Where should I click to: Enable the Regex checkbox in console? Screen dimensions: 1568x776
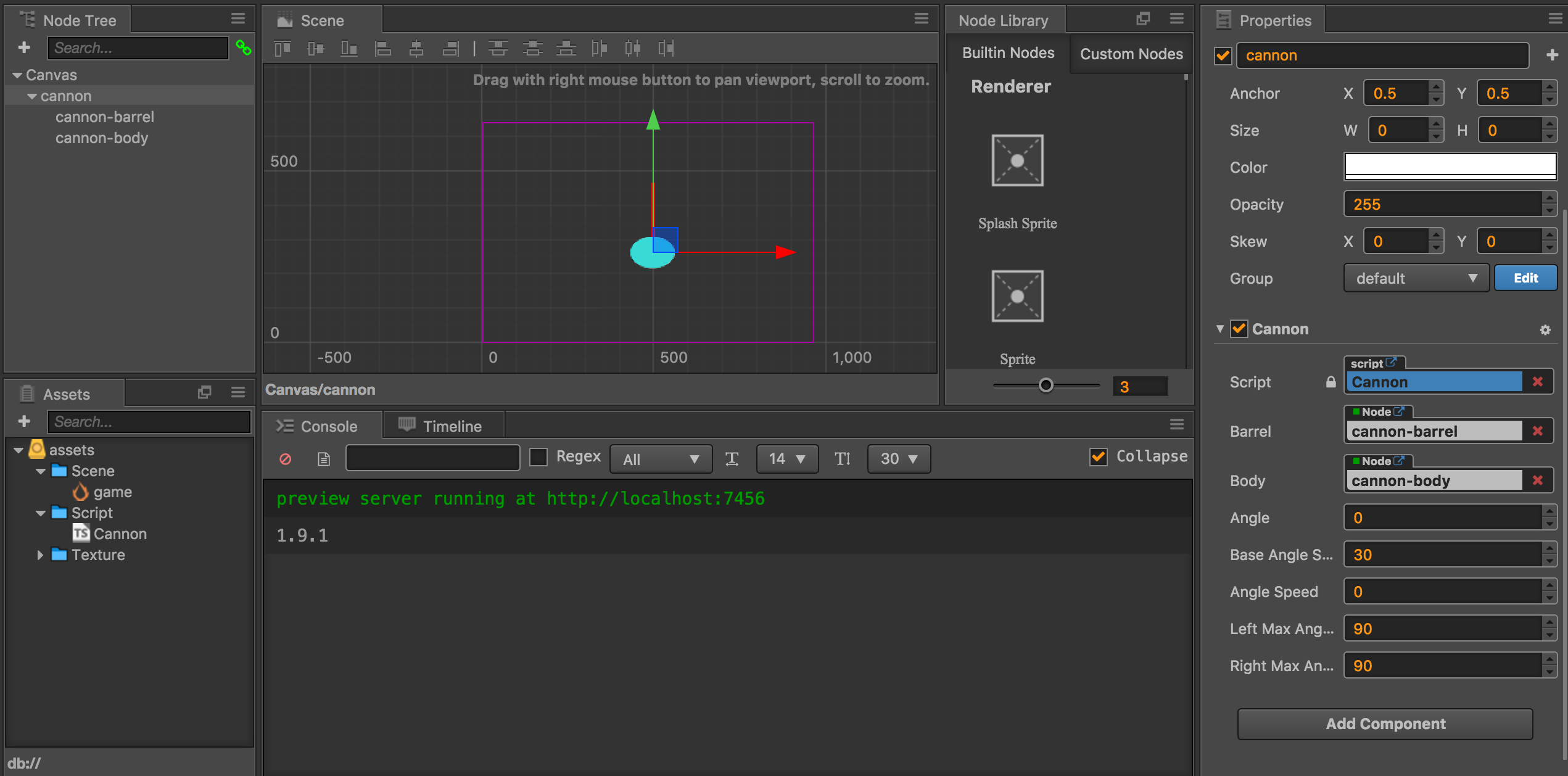(538, 457)
